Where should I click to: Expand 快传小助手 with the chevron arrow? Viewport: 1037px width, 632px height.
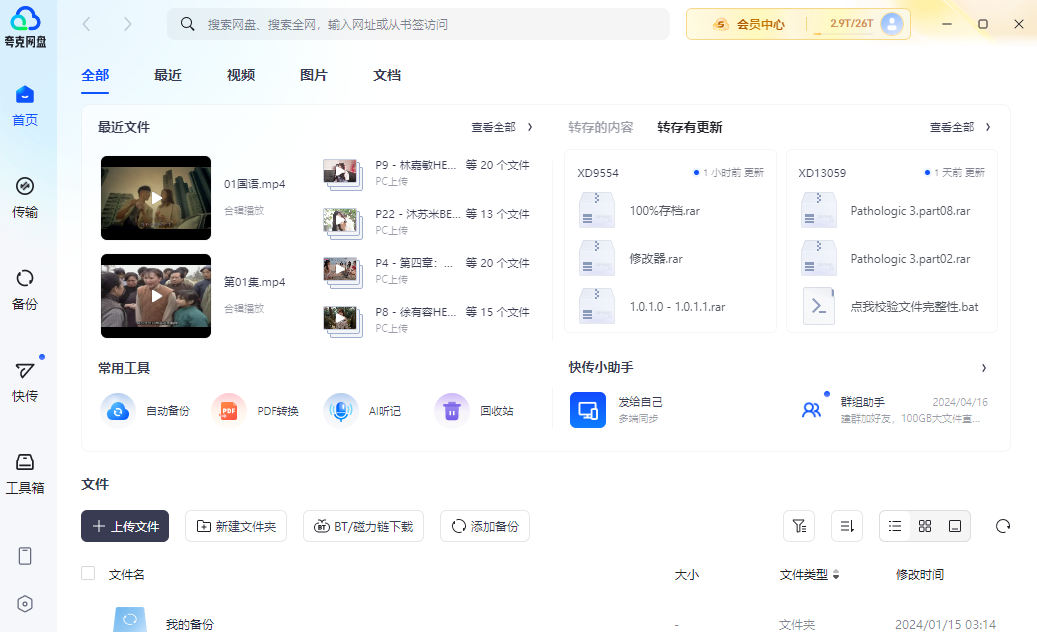(983, 368)
